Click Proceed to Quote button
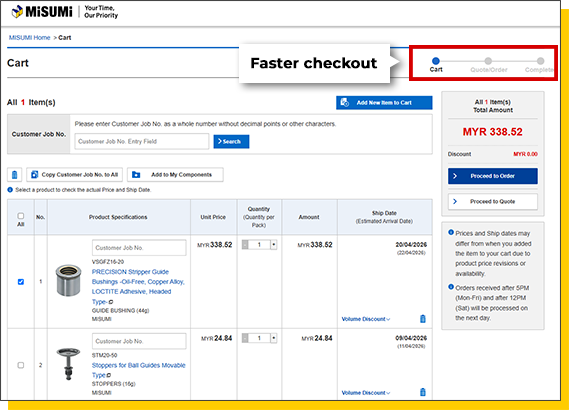 tap(492, 201)
